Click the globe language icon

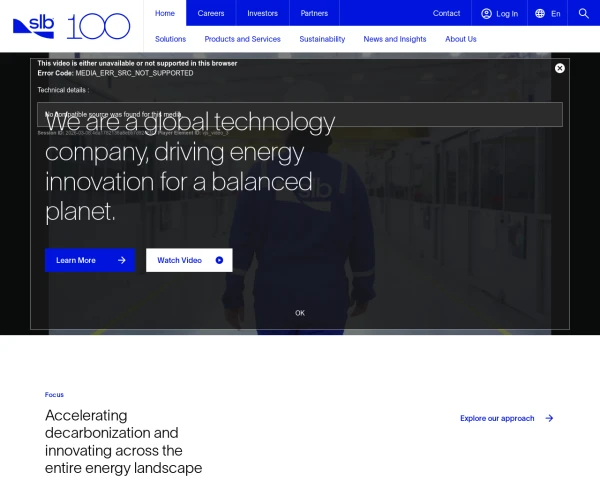pyautogui.click(x=540, y=14)
